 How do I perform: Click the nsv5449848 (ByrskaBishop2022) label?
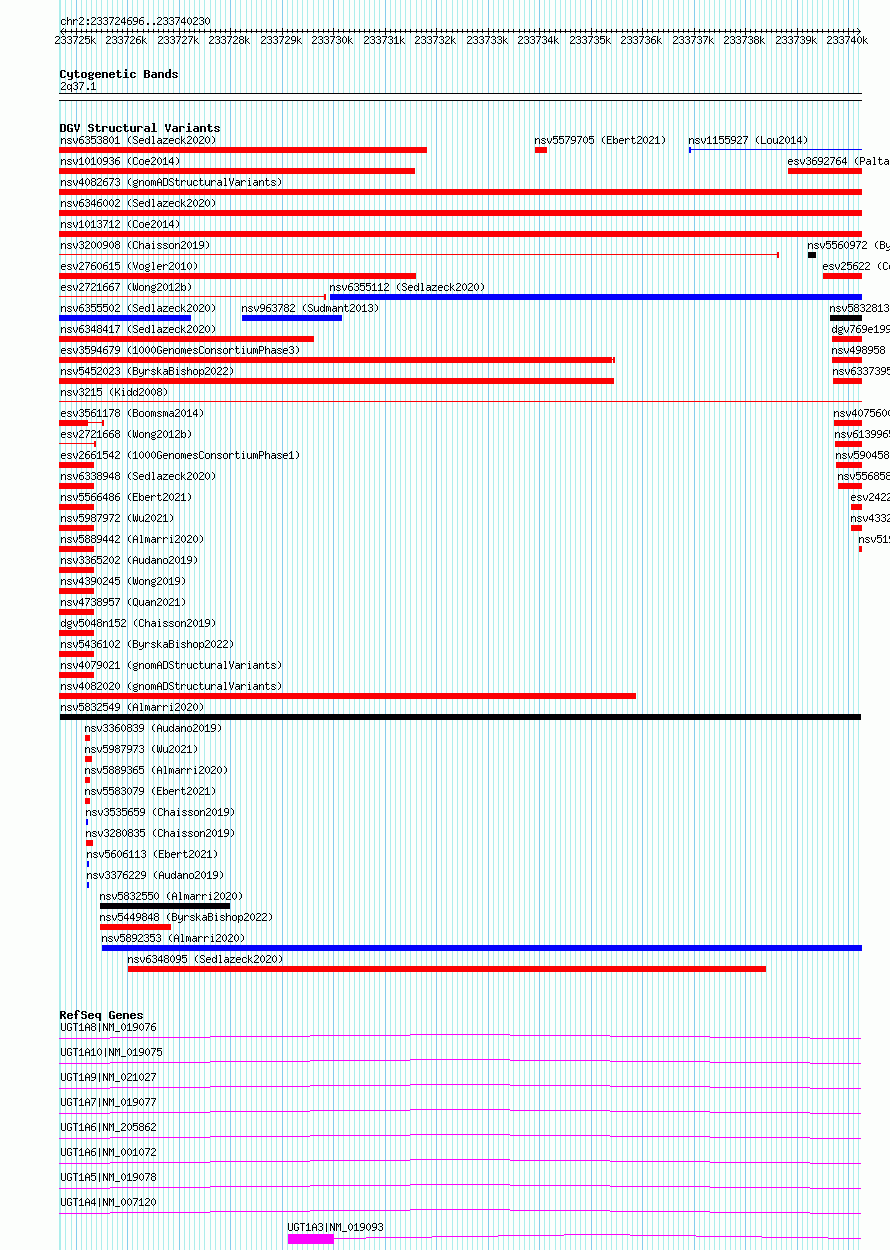(x=187, y=917)
